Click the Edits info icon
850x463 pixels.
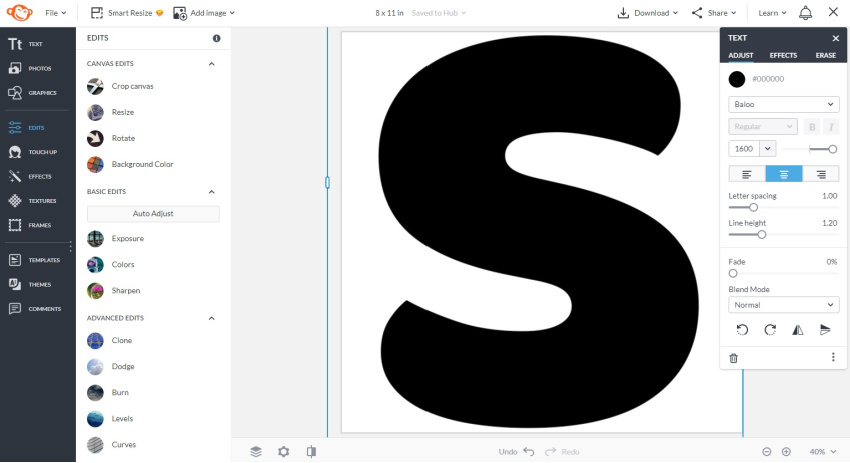point(216,38)
